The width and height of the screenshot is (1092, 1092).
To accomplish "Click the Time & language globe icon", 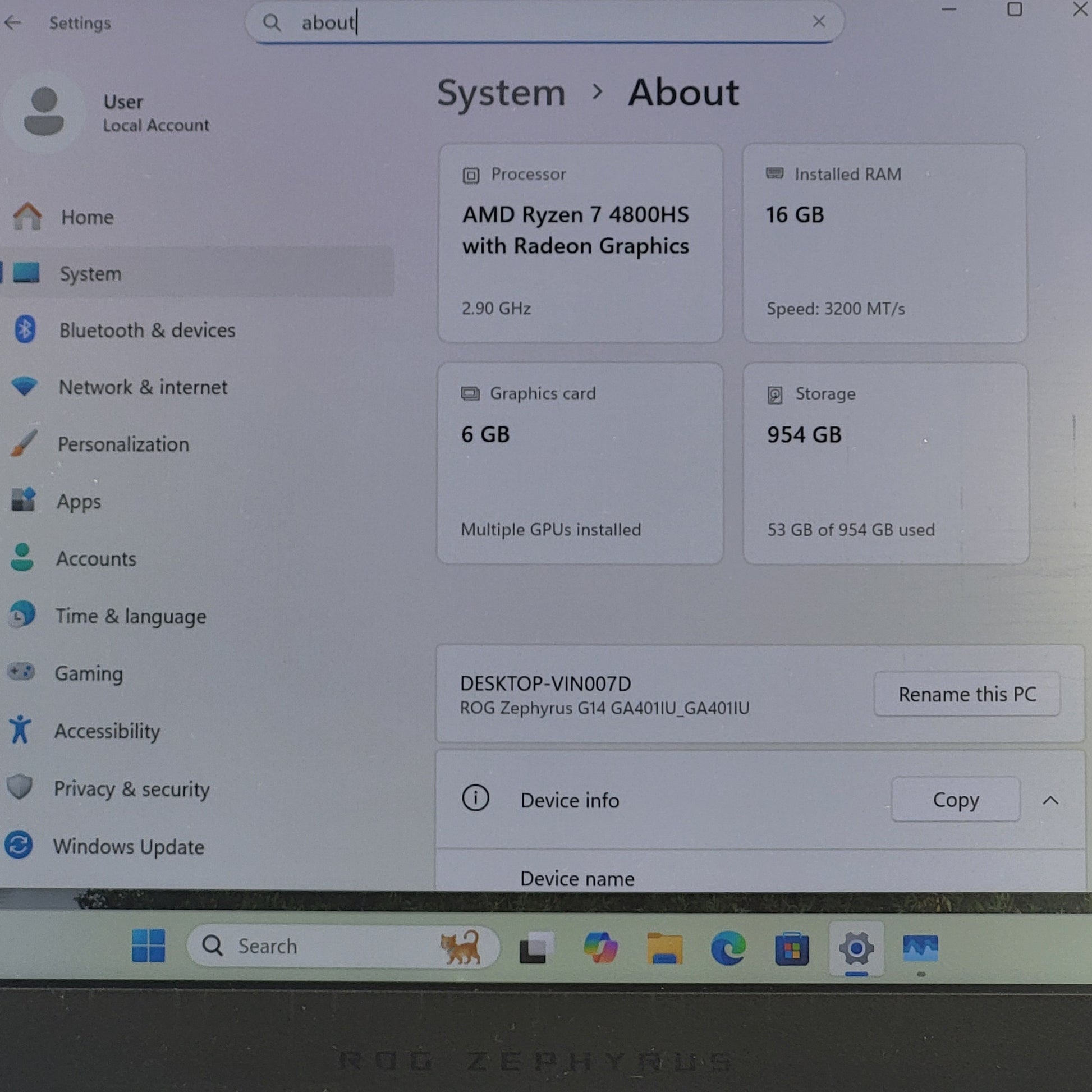I will click(22, 614).
